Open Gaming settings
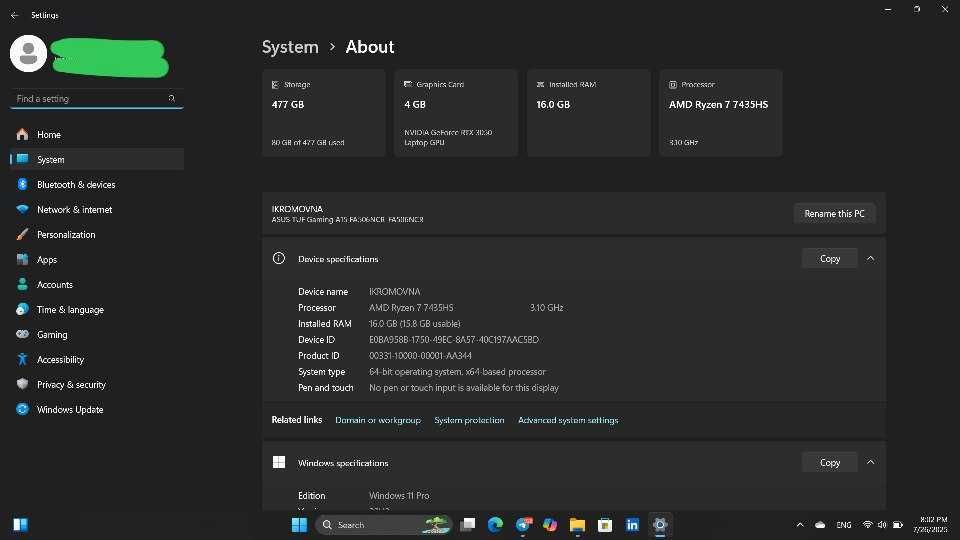 (97, 335)
